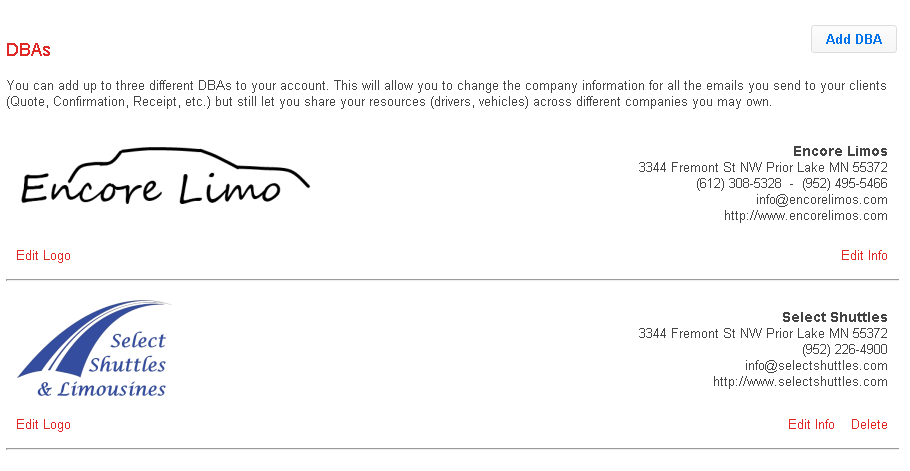Click the Select Shuttles street address

click(x=762, y=333)
